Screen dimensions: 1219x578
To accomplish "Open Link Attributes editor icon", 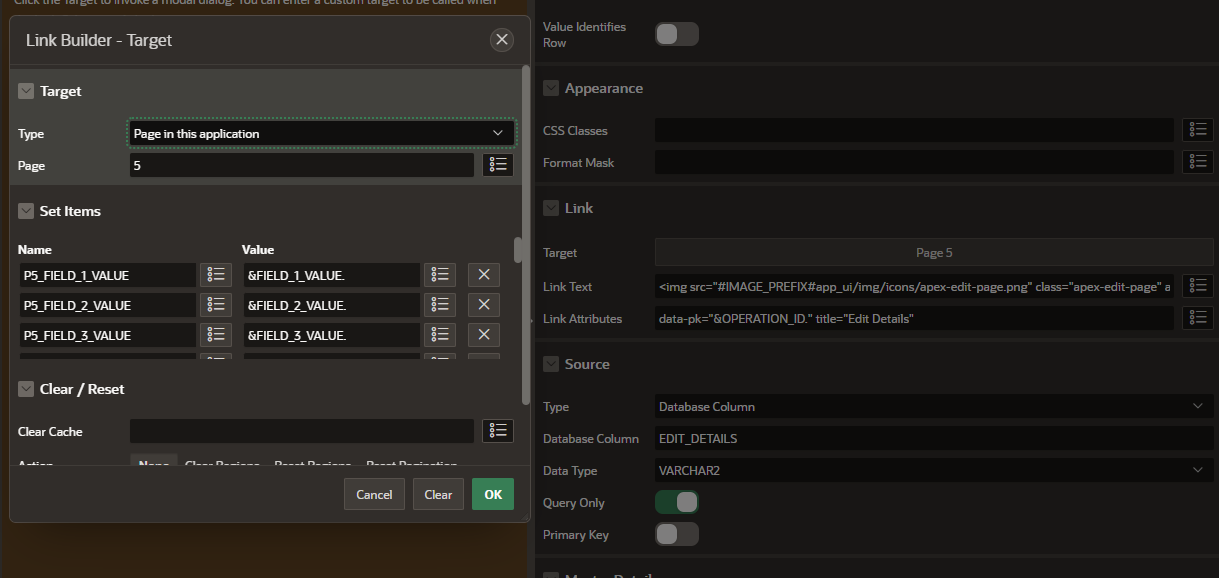I will click(1197, 318).
